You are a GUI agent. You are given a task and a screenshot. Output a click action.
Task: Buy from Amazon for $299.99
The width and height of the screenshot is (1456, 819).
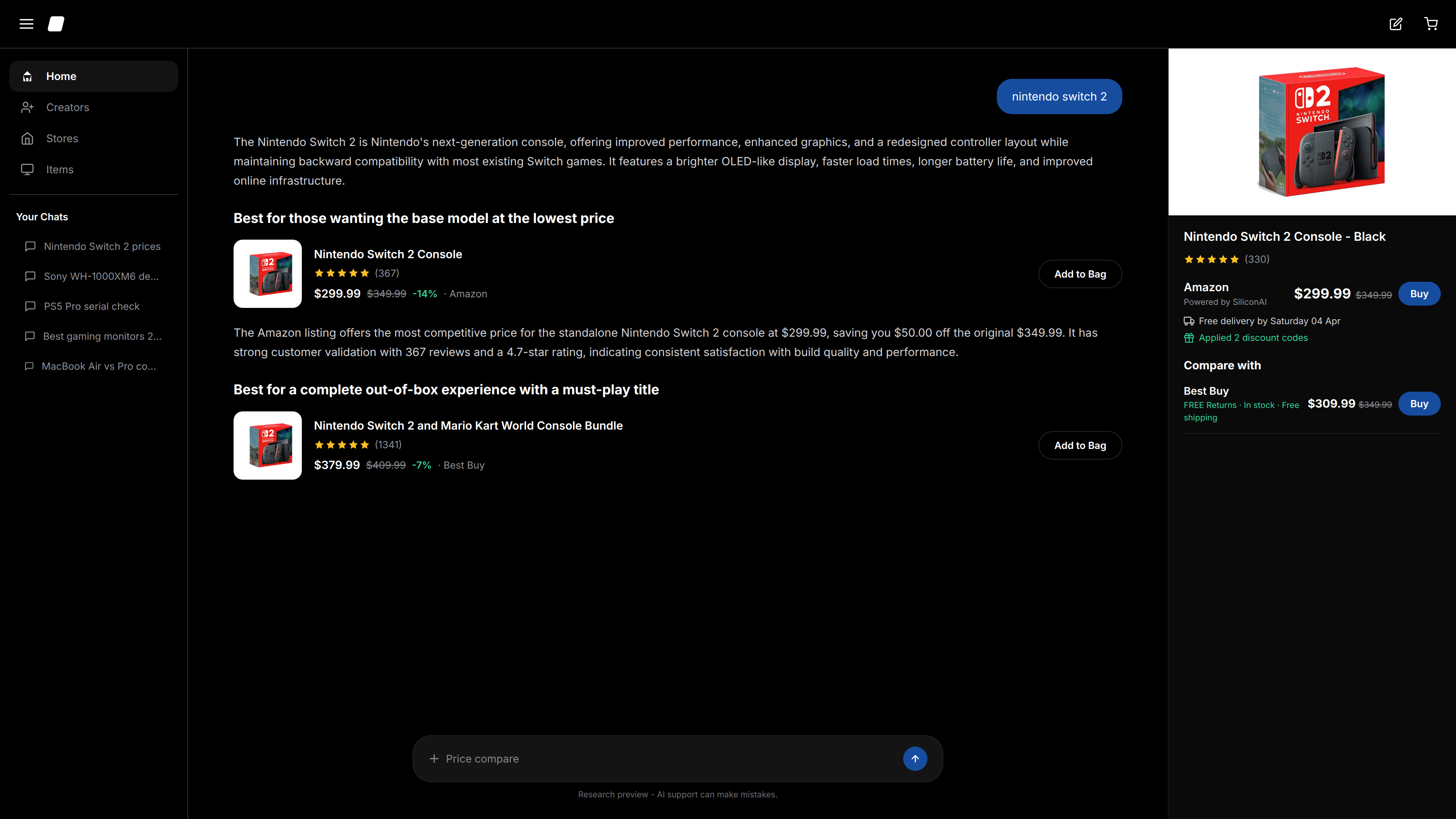tap(1419, 293)
